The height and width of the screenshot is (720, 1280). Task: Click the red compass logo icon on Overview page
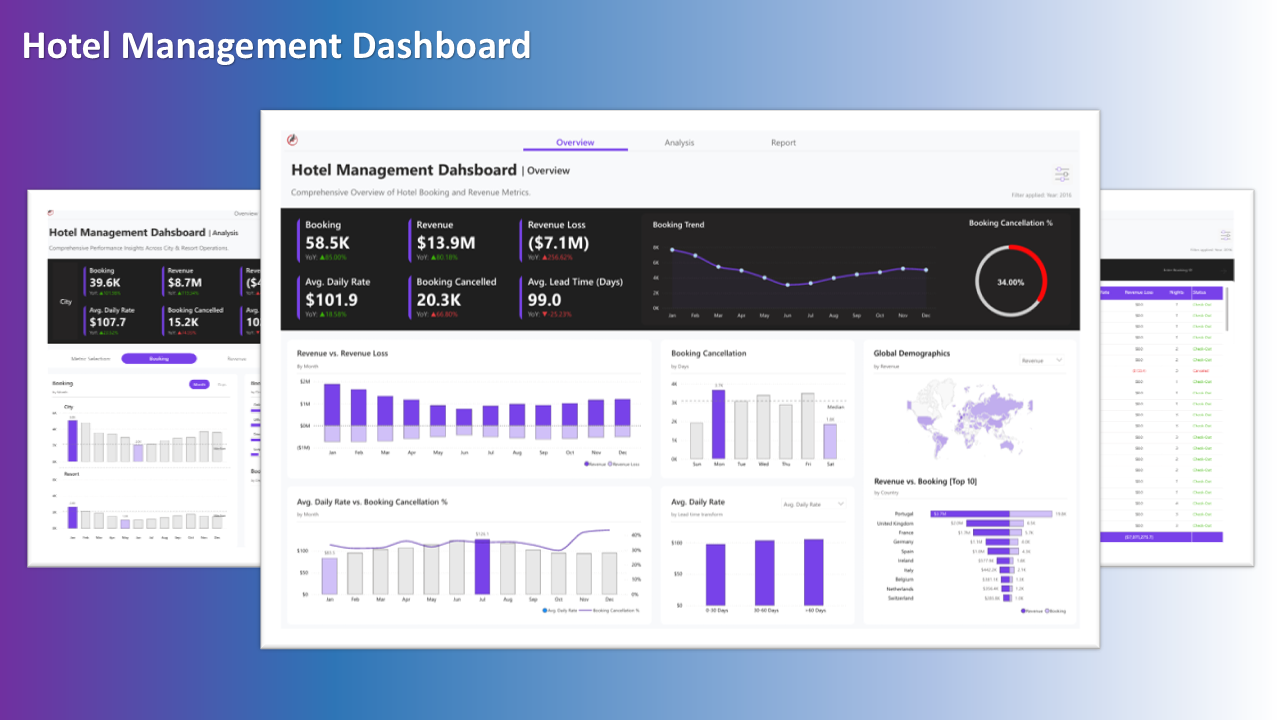[x=292, y=140]
